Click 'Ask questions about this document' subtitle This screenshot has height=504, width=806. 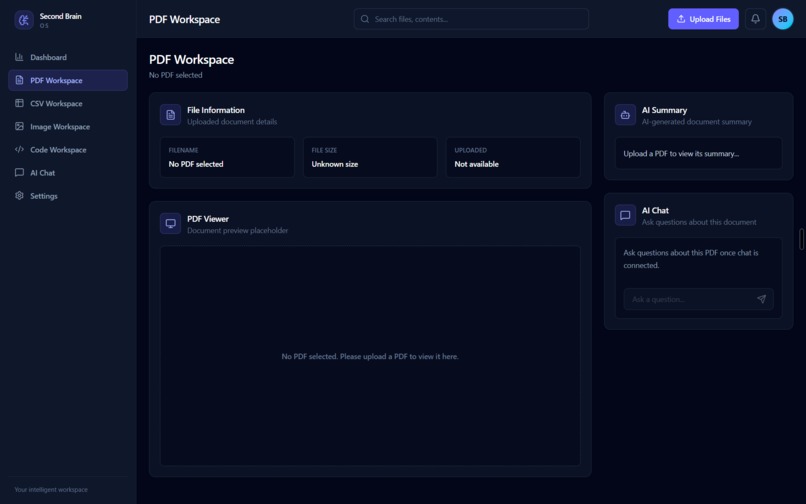[x=699, y=222]
